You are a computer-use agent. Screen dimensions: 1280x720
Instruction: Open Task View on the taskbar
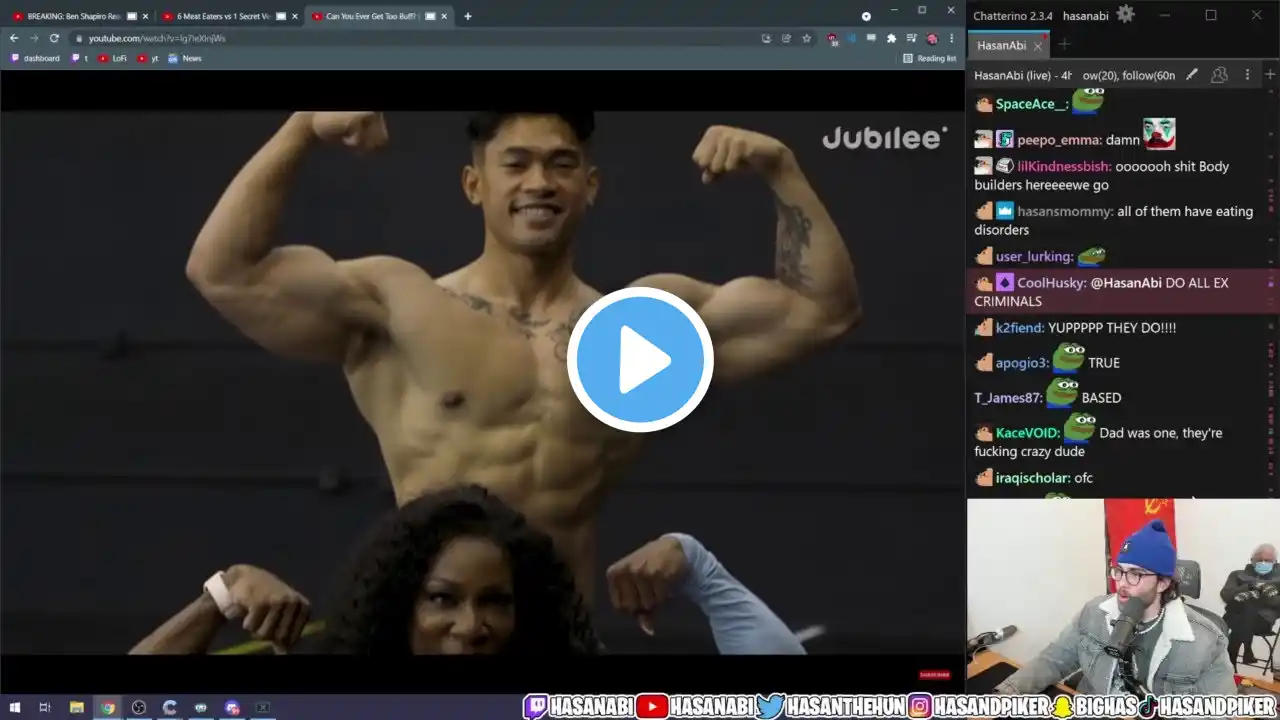pos(45,708)
